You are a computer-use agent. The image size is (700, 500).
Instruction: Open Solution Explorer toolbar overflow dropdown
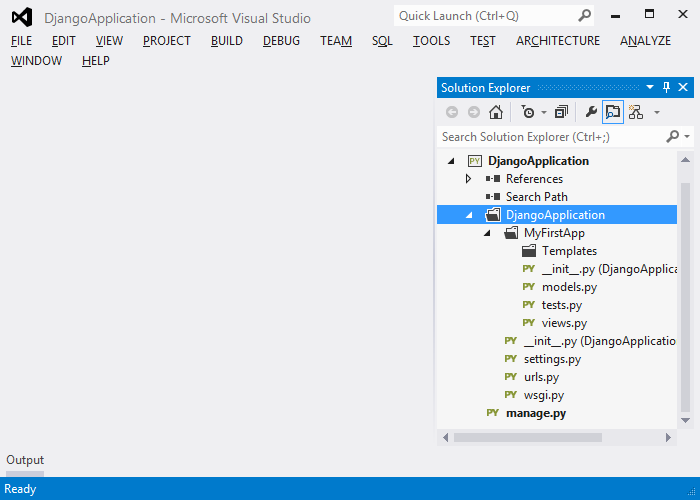click(x=656, y=112)
